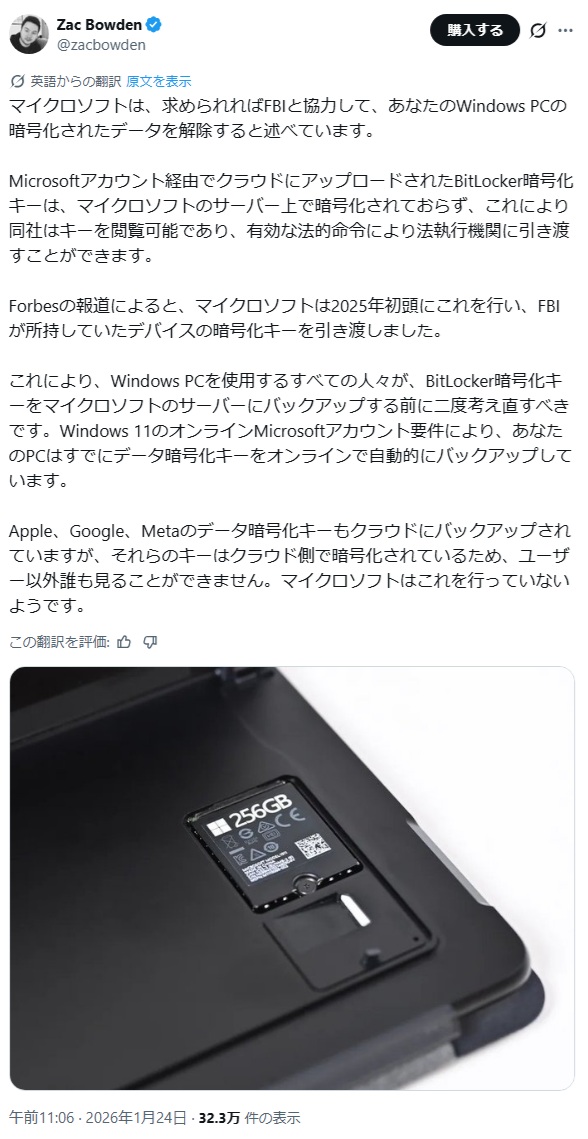Click the Zac Bowden display name
The width and height of the screenshot is (588, 1139).
click(x=99, y=25)
